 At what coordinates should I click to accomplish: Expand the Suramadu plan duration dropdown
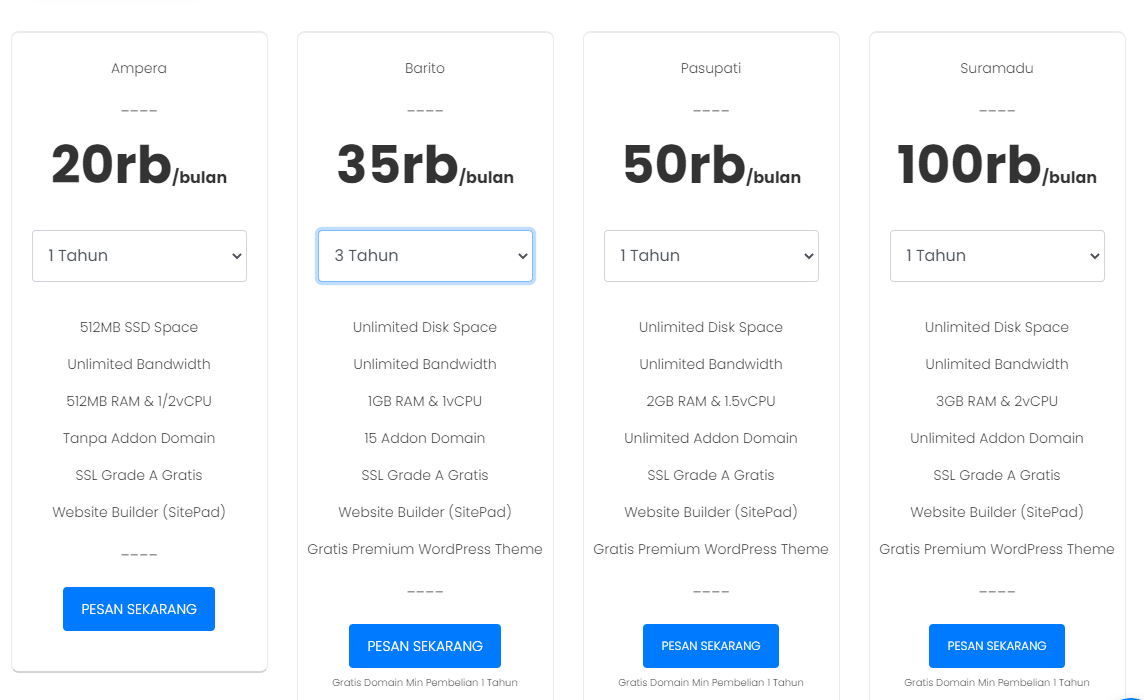[x=997, y=256]
